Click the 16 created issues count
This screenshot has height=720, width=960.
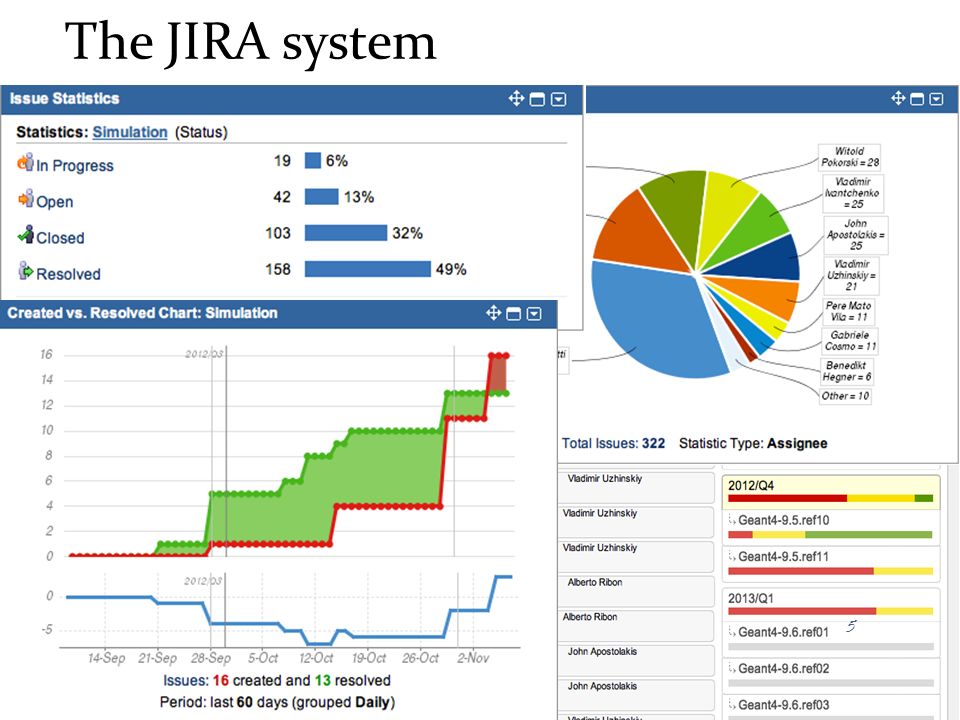click(x=220, y=681)
